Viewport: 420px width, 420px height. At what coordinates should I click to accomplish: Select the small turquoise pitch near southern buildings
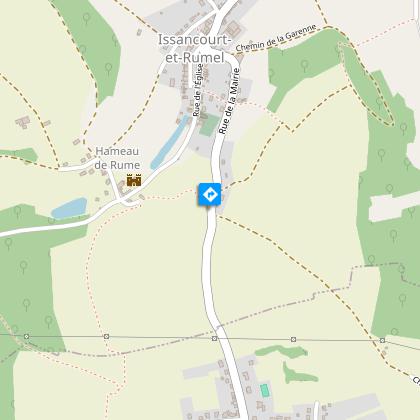click(265, 390)
